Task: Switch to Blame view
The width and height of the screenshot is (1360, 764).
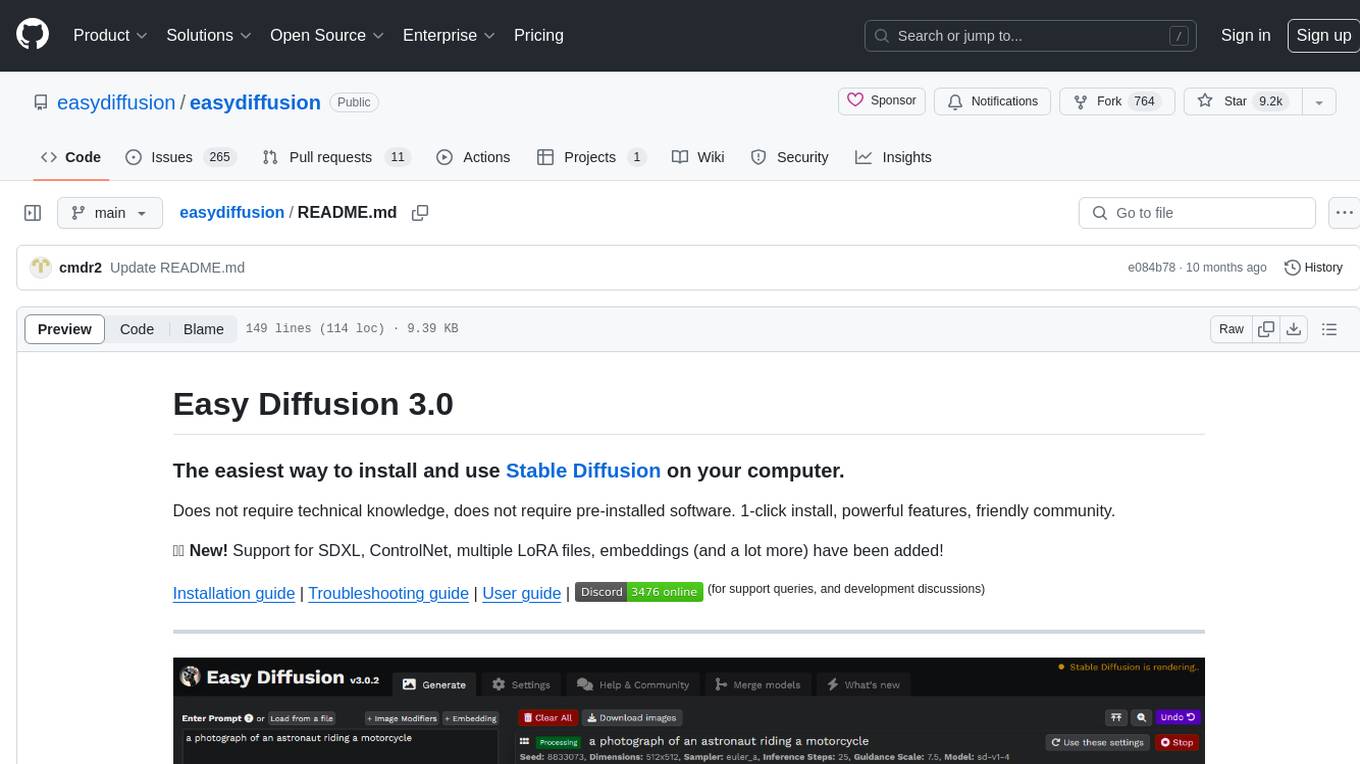Action: 203,329
